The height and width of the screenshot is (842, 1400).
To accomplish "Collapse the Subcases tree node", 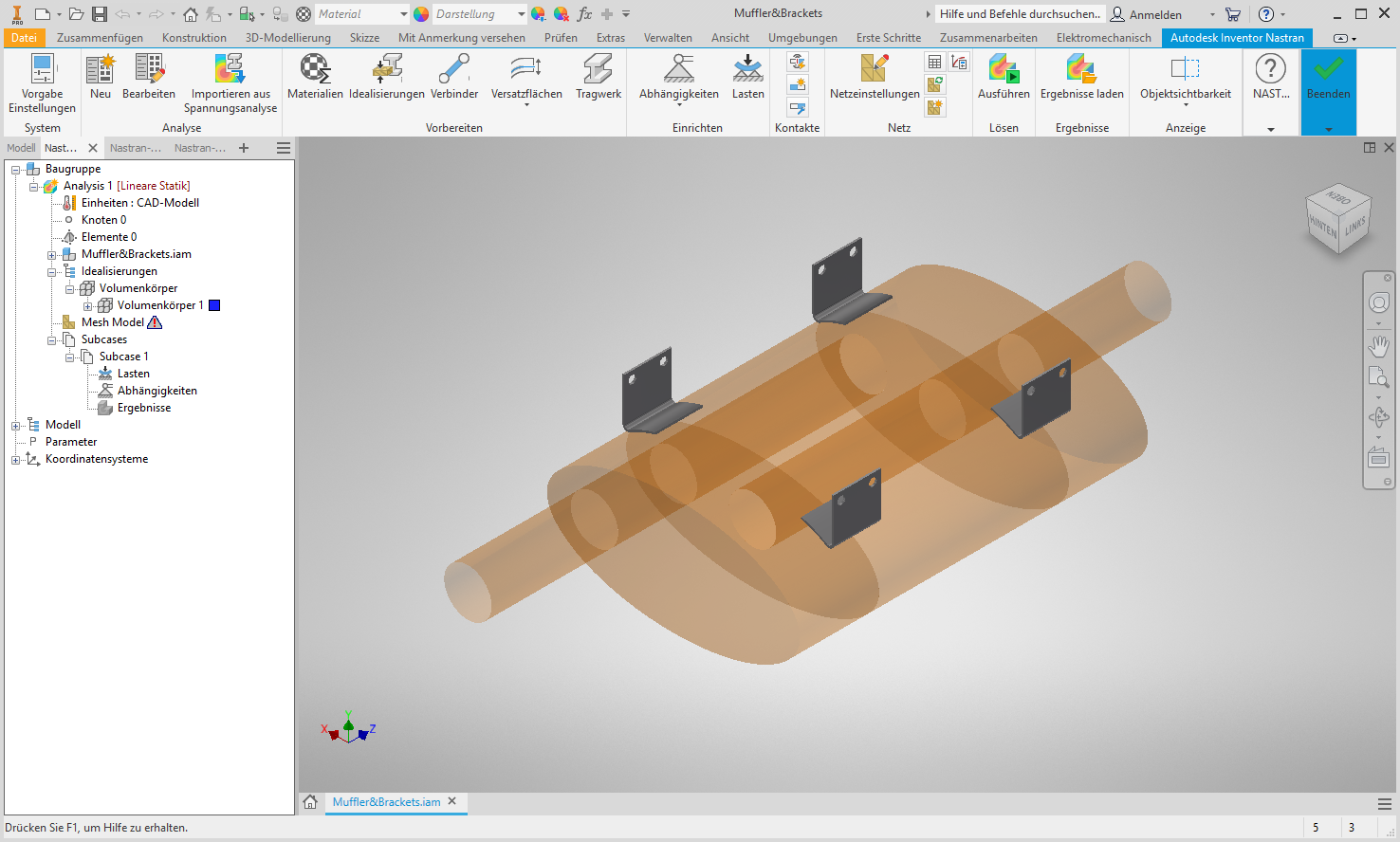I will tap(52, 339).
